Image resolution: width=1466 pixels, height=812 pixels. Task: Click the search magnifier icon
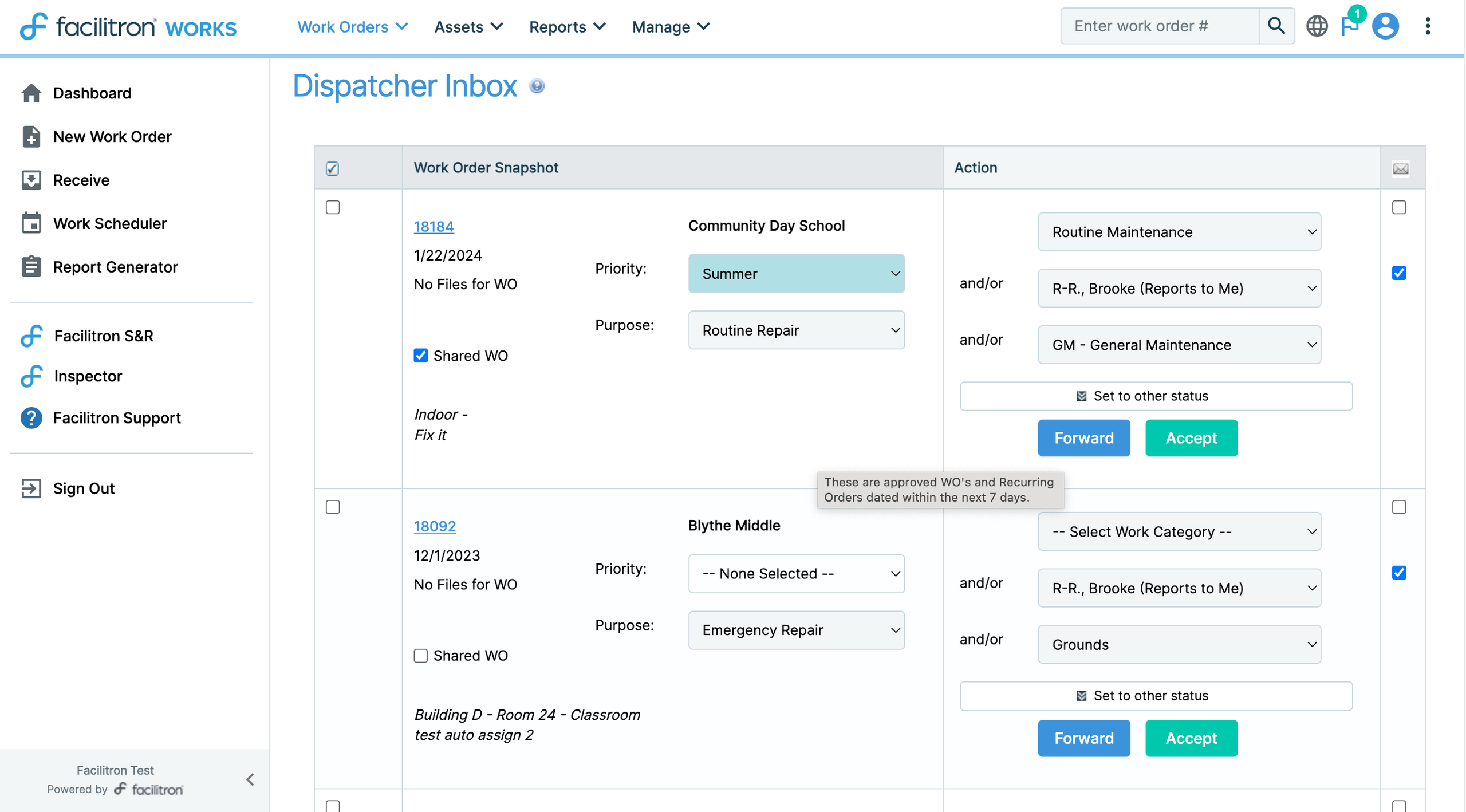pos(1276,26)
